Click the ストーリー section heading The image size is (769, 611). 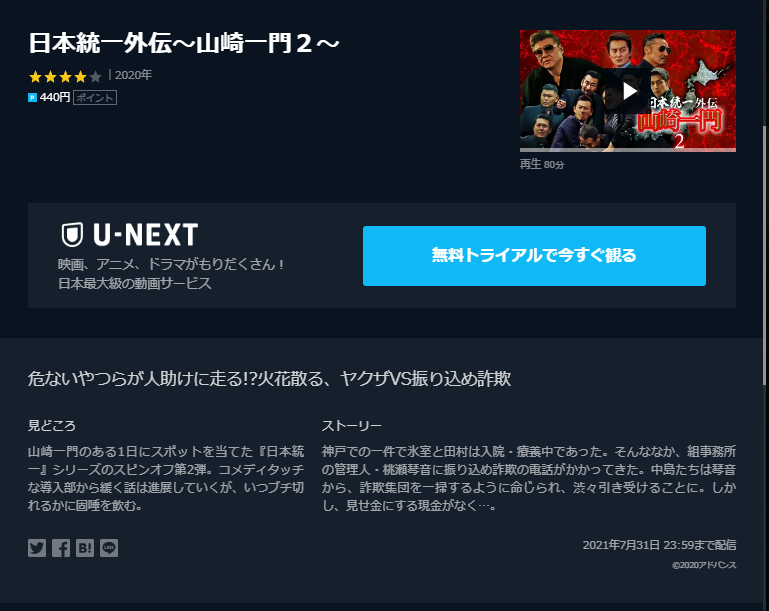tap(352, 426)
